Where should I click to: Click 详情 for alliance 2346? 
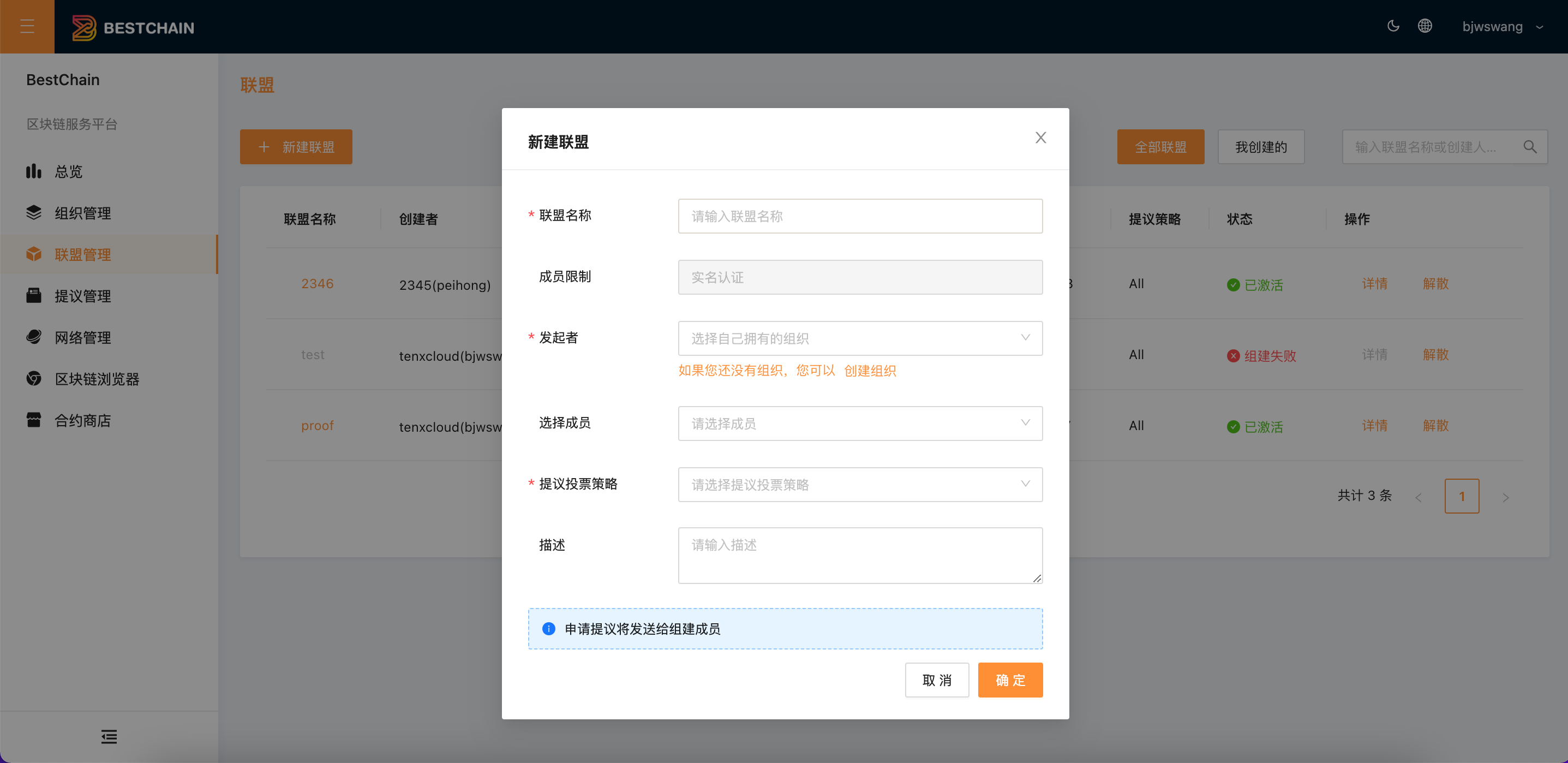pos(1374,284)
